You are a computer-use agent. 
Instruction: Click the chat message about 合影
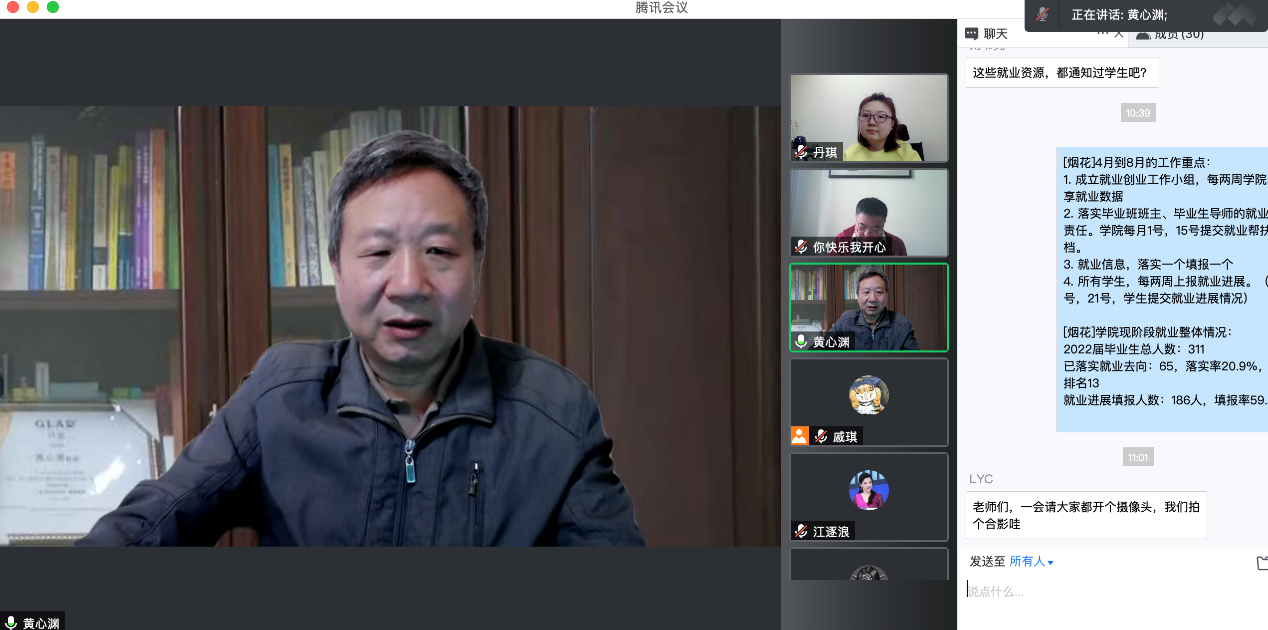(1085, 515)
